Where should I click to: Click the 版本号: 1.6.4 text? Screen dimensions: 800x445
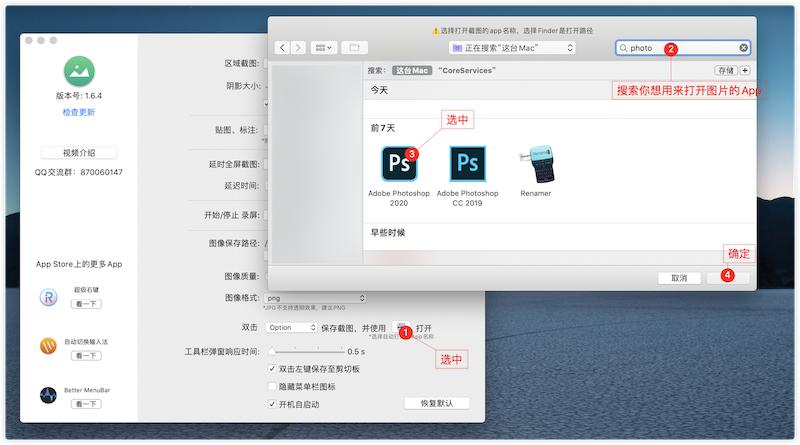[x=79, y=96]
